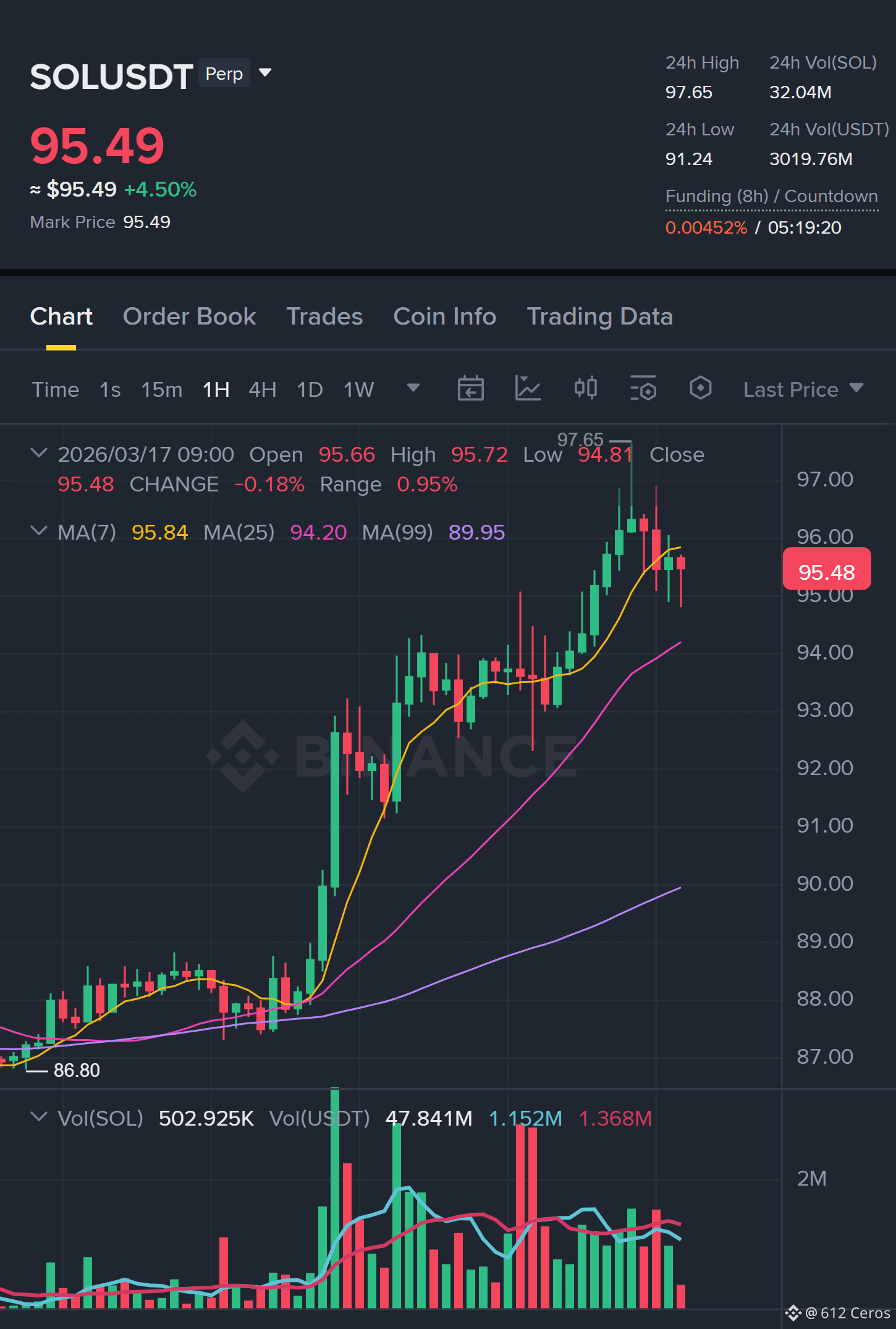Tap the red volume MA value 1.368M
Screen dimensions: 896x1329
tap(615, 1118)
